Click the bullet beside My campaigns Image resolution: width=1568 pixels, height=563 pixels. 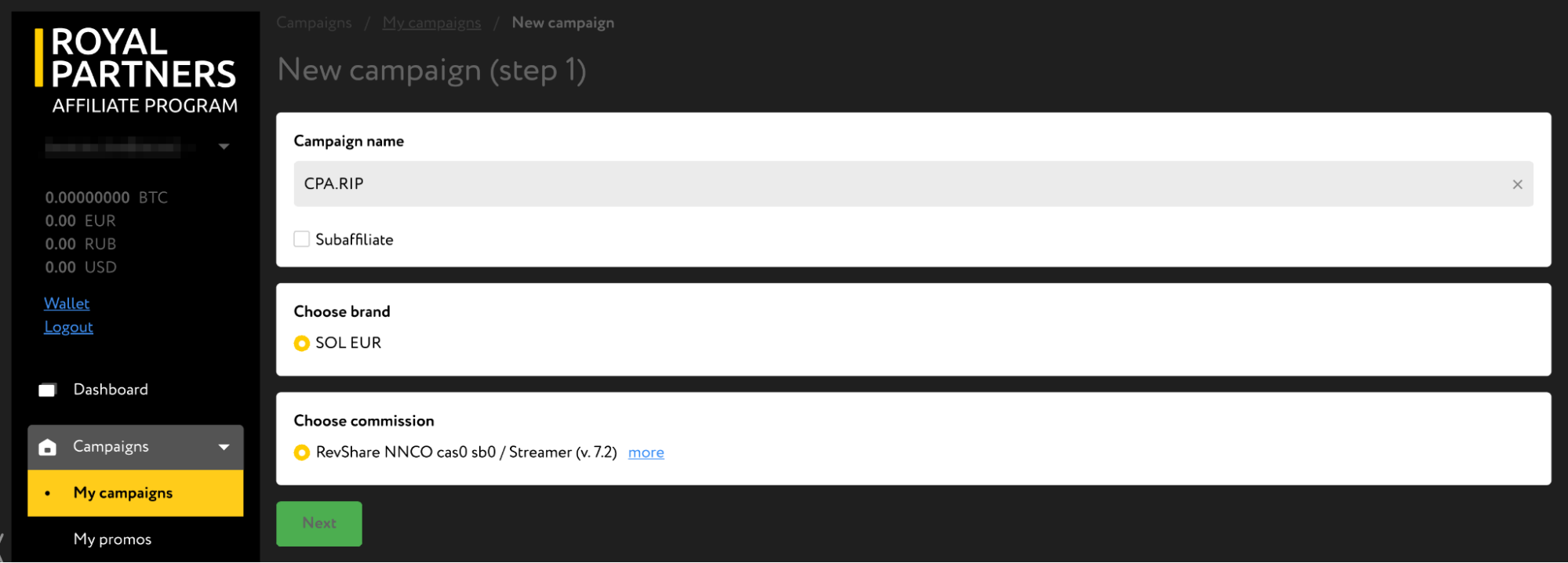pyautogui.click(x=48, y=493)
